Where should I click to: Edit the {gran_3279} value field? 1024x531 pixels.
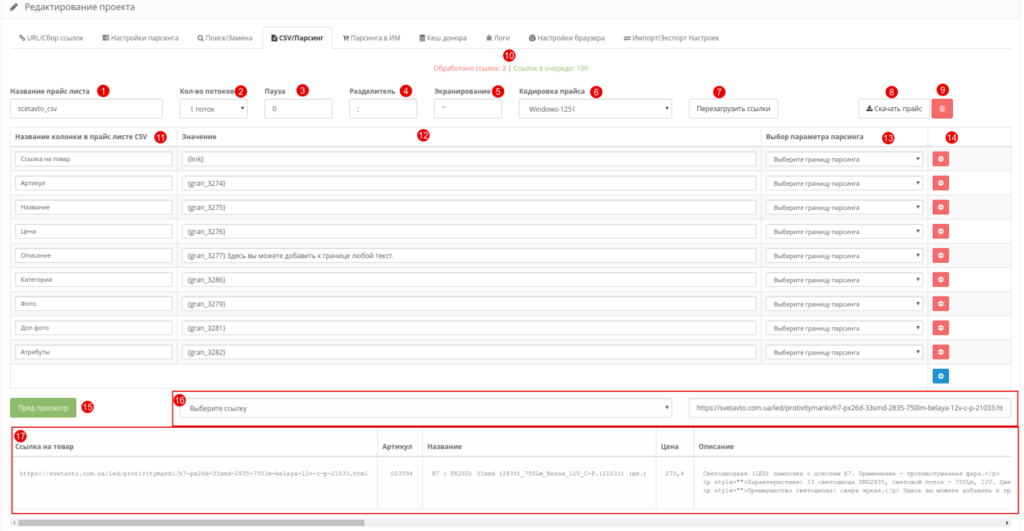469,304
